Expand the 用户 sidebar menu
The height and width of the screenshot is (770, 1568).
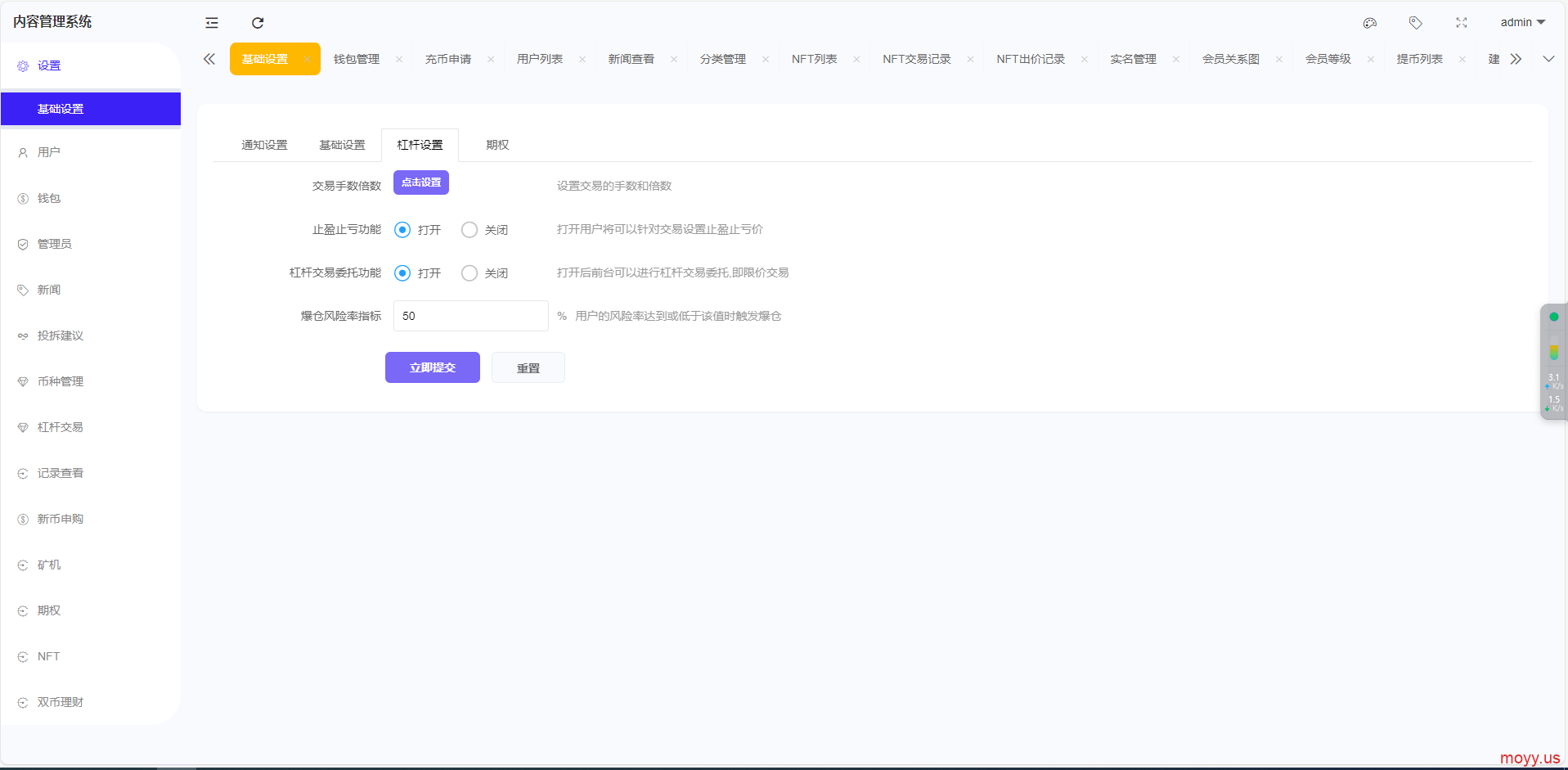[x=91, y=152]
